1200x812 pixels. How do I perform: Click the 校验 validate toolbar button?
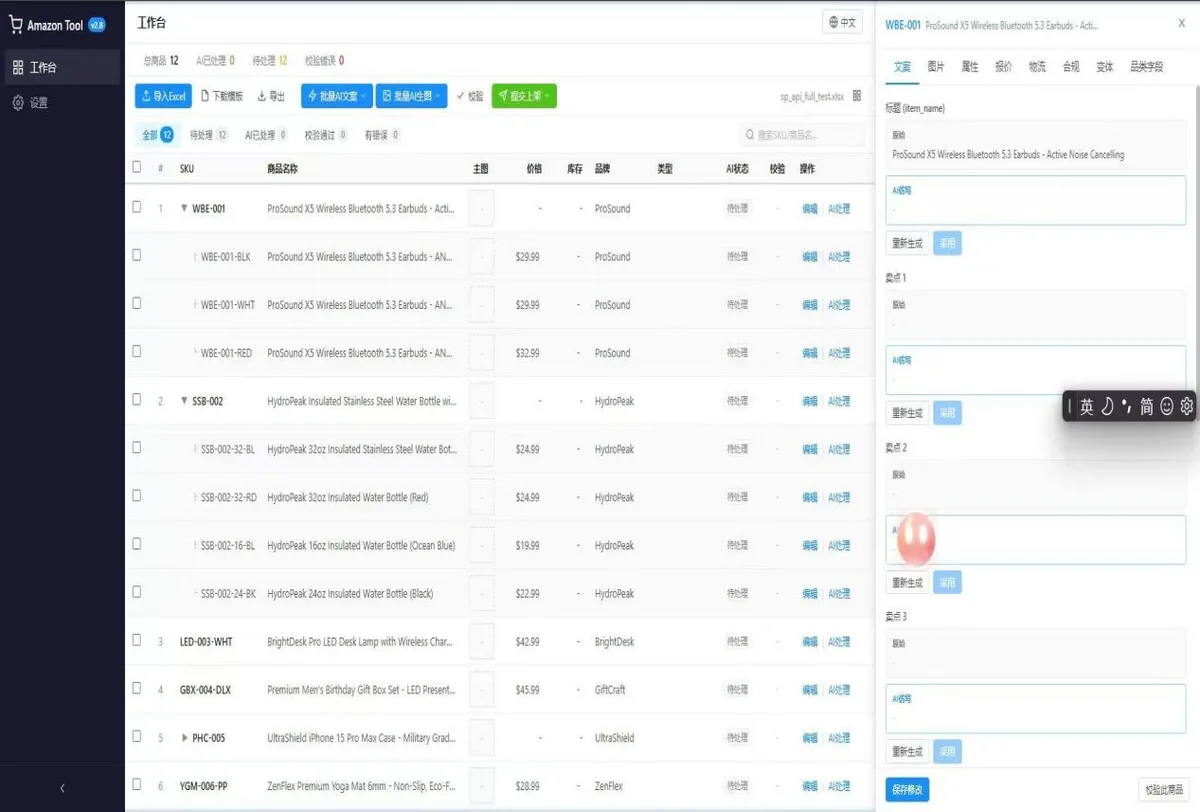coord(470,96)
